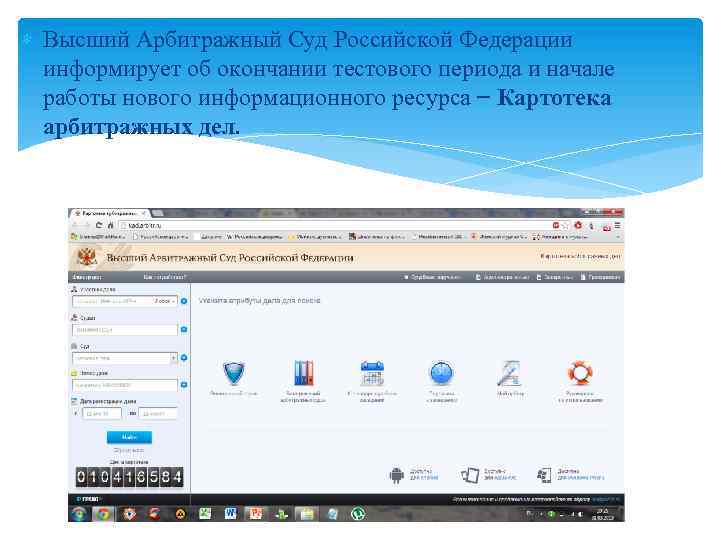
Task: Click the taskbar clock and date
Action: point(603,514)
